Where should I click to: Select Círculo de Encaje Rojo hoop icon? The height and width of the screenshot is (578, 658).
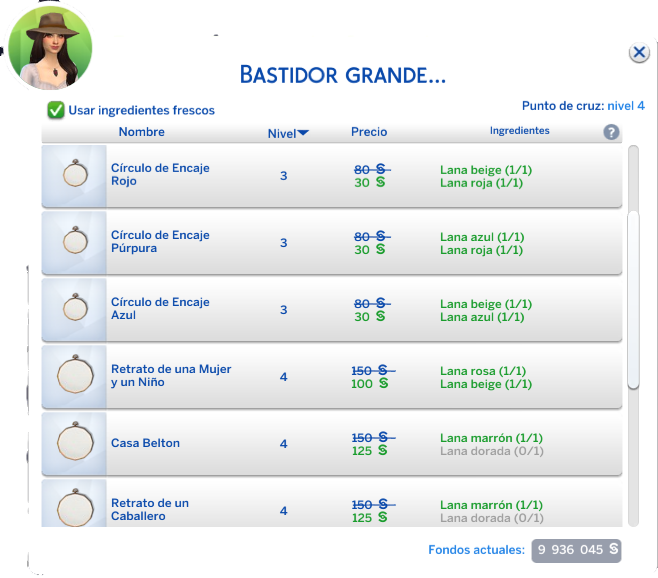pos(75,173)
